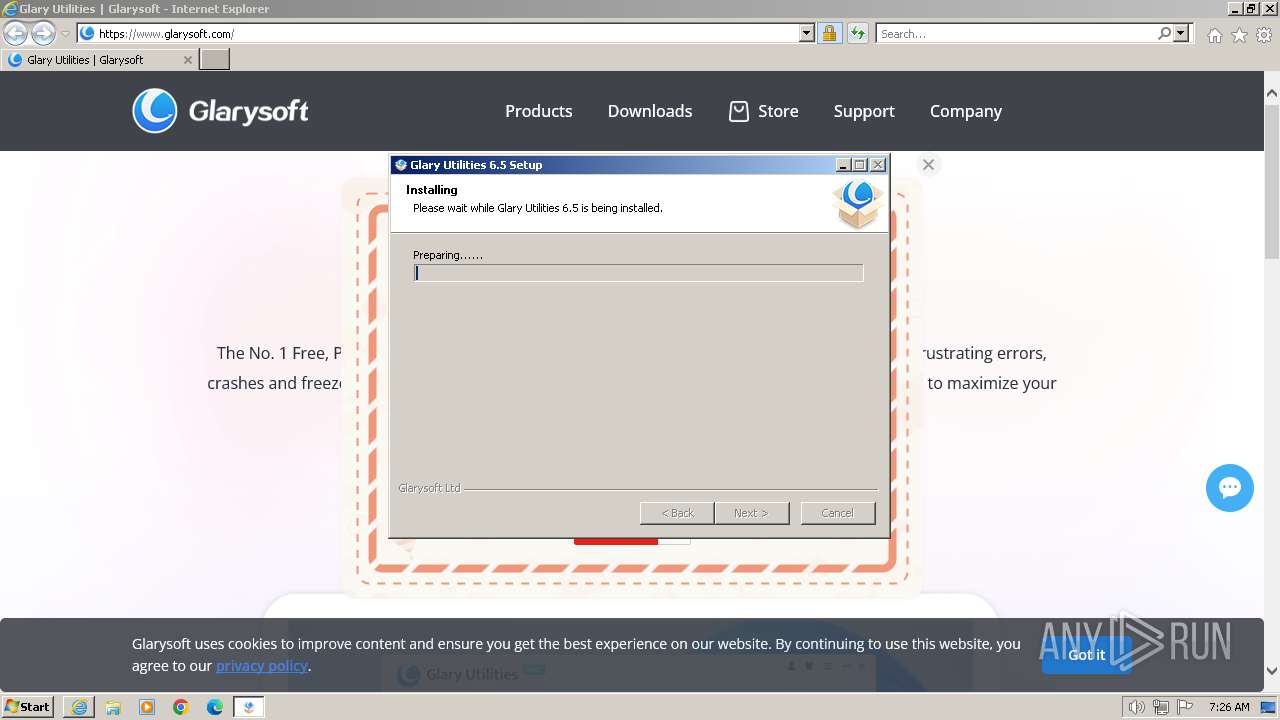Click the Internet Explorer forward arrow

[43, 33]
